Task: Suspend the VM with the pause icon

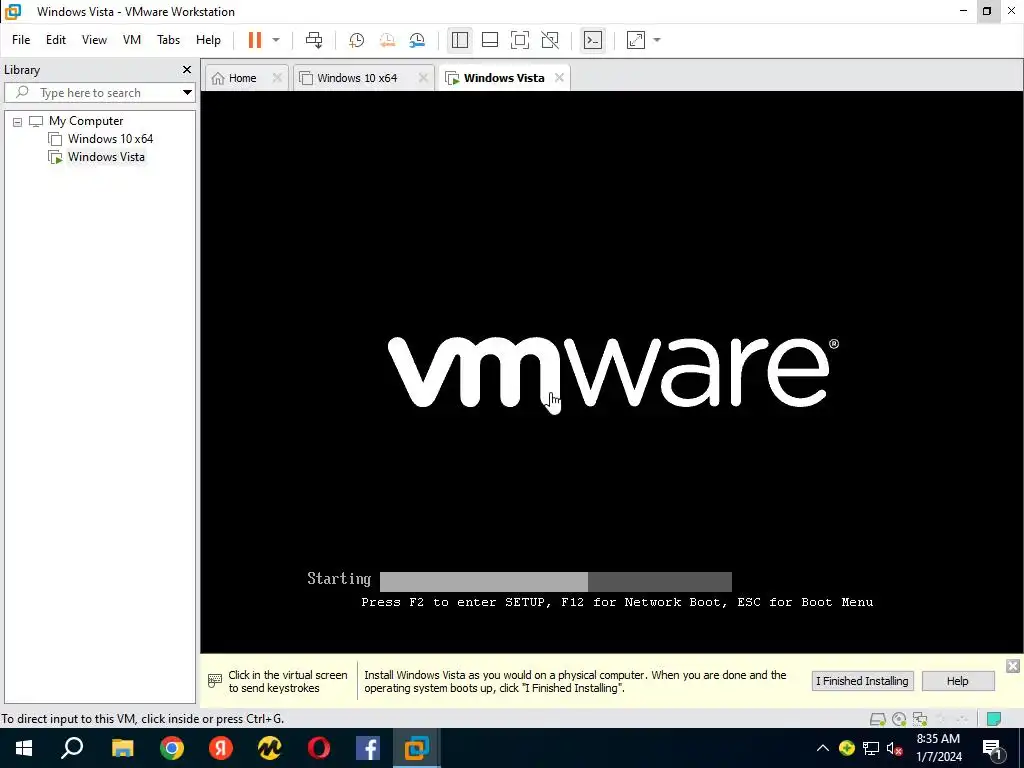Action: (255, 40)
